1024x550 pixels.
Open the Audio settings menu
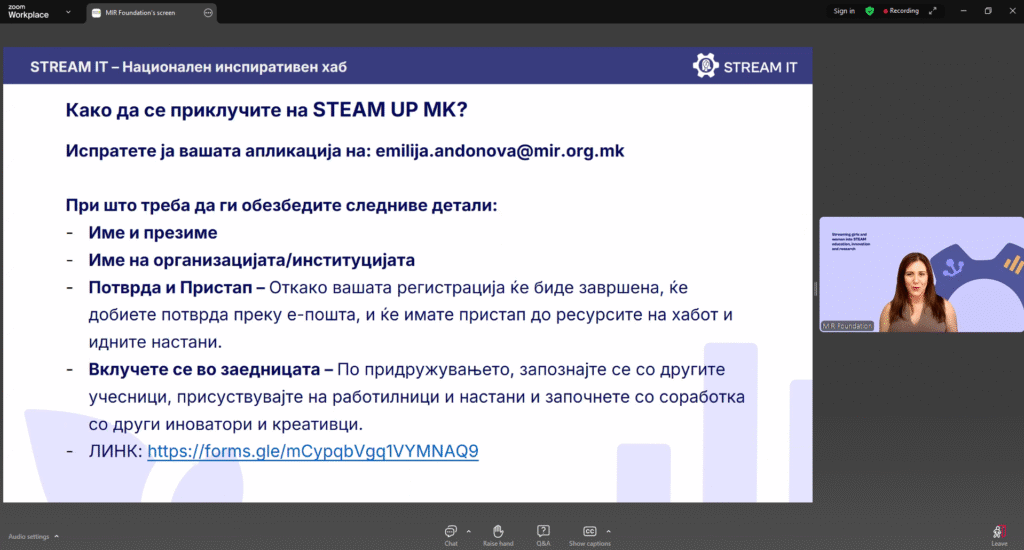point(33,536)
